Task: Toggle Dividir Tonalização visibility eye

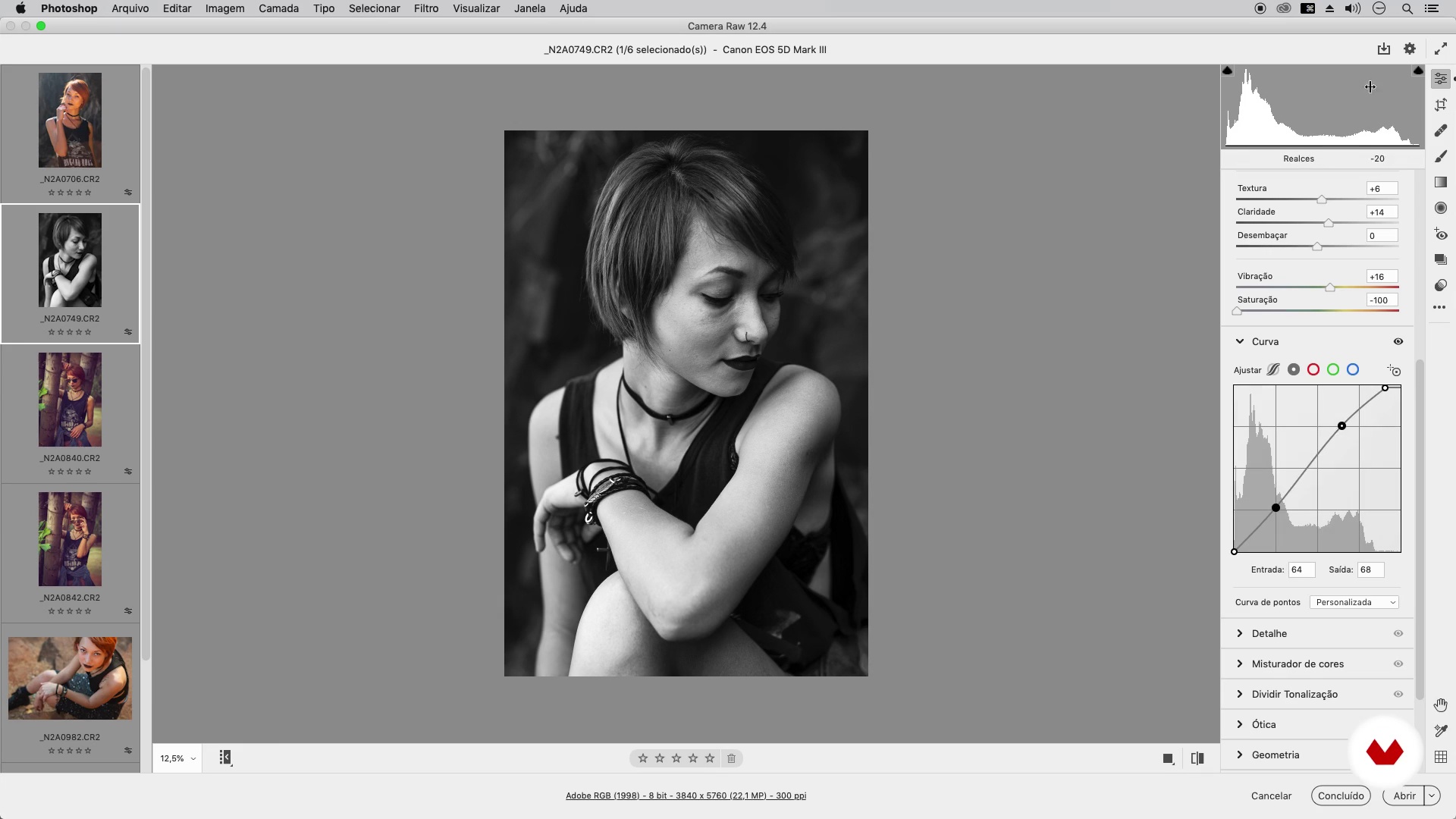Action: (x=1398, y=695)
